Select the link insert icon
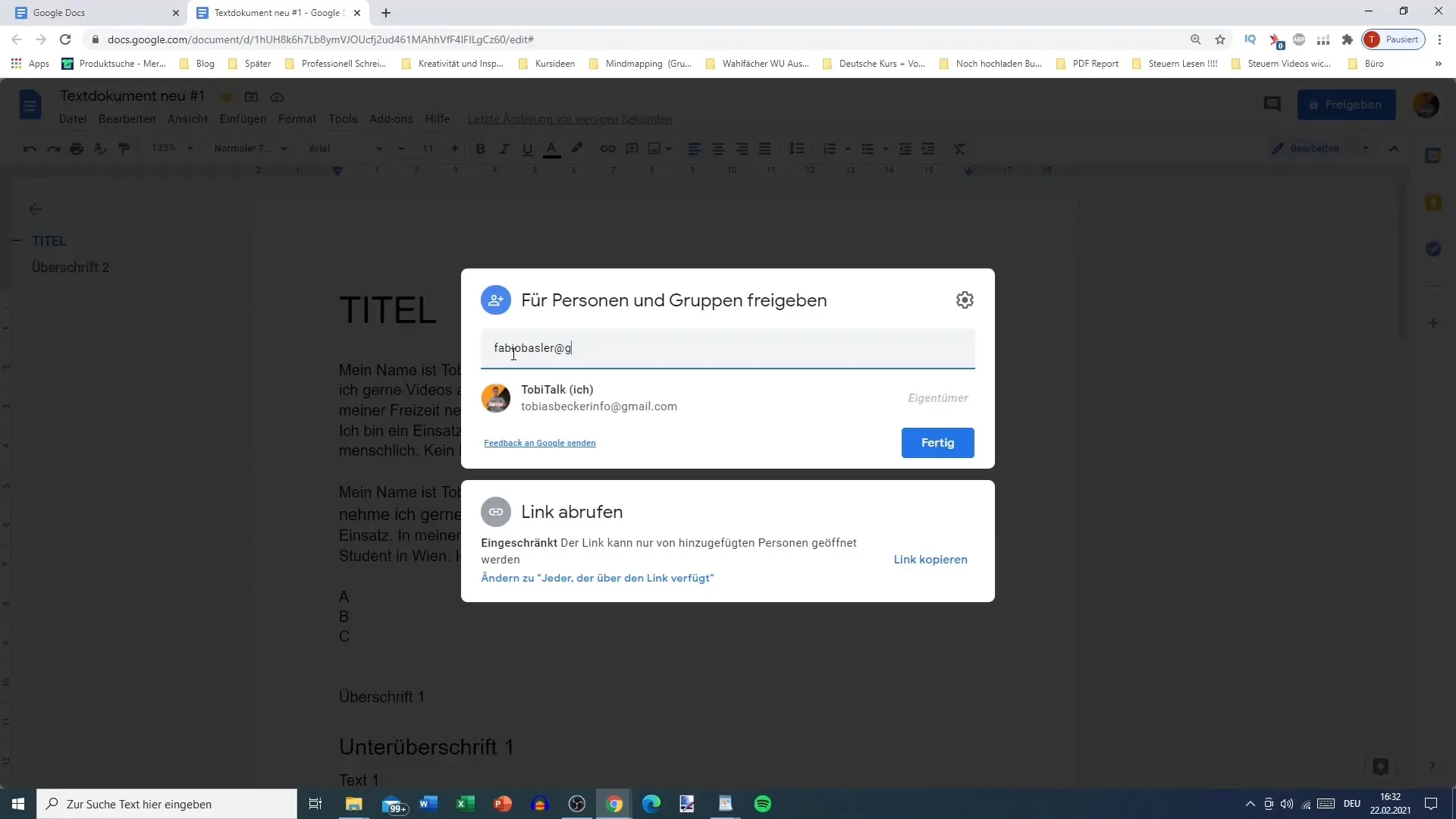 click(608, 148)
